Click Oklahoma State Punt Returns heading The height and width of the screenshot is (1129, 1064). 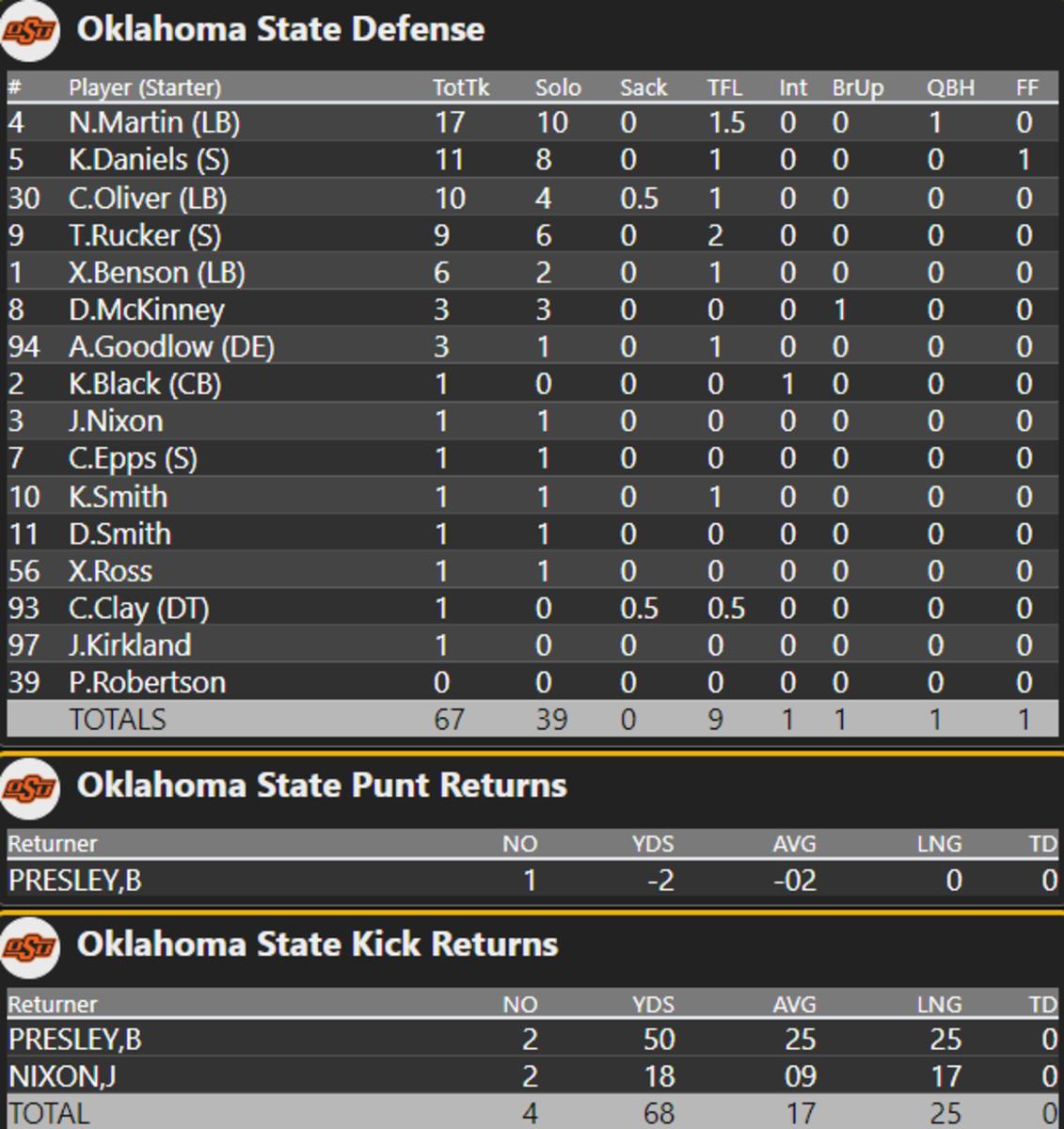pyautogui.click(x=322, y=786)
